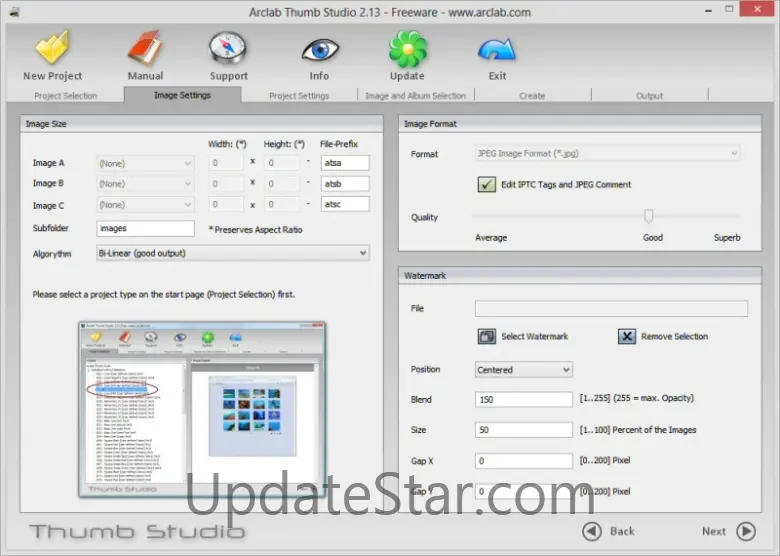
Task: Click the Image B Width field
Action: click(226, 184)
